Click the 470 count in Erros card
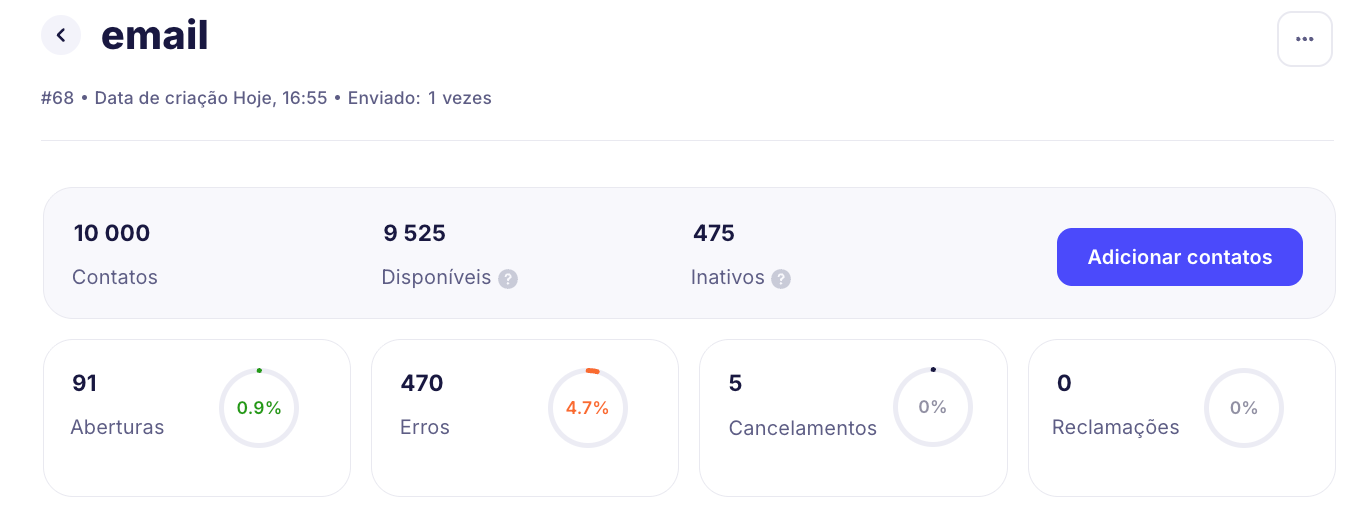Viewport: 1371px width, 519px height. pyautogui.click(x=422, y=383)
